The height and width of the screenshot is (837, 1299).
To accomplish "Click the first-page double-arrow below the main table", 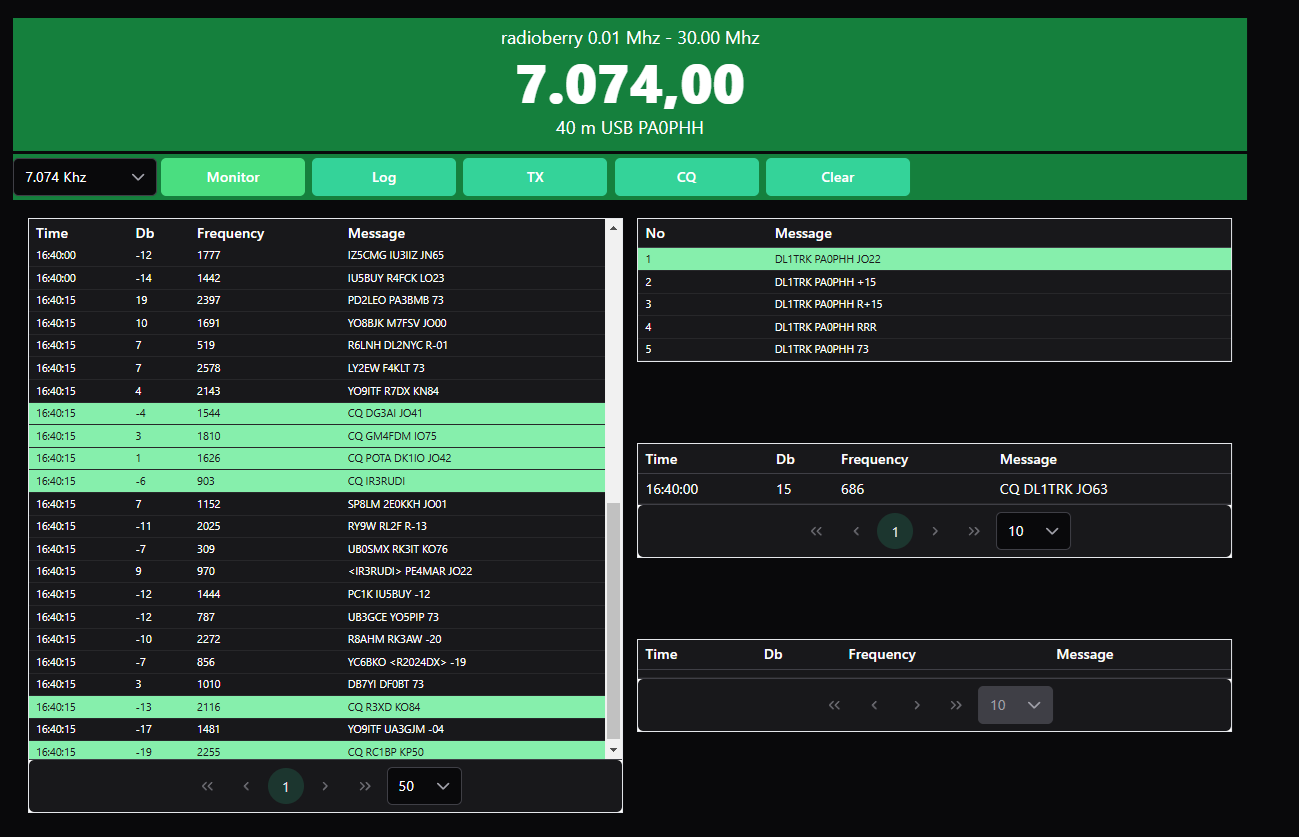I will (x=207, y=786).
